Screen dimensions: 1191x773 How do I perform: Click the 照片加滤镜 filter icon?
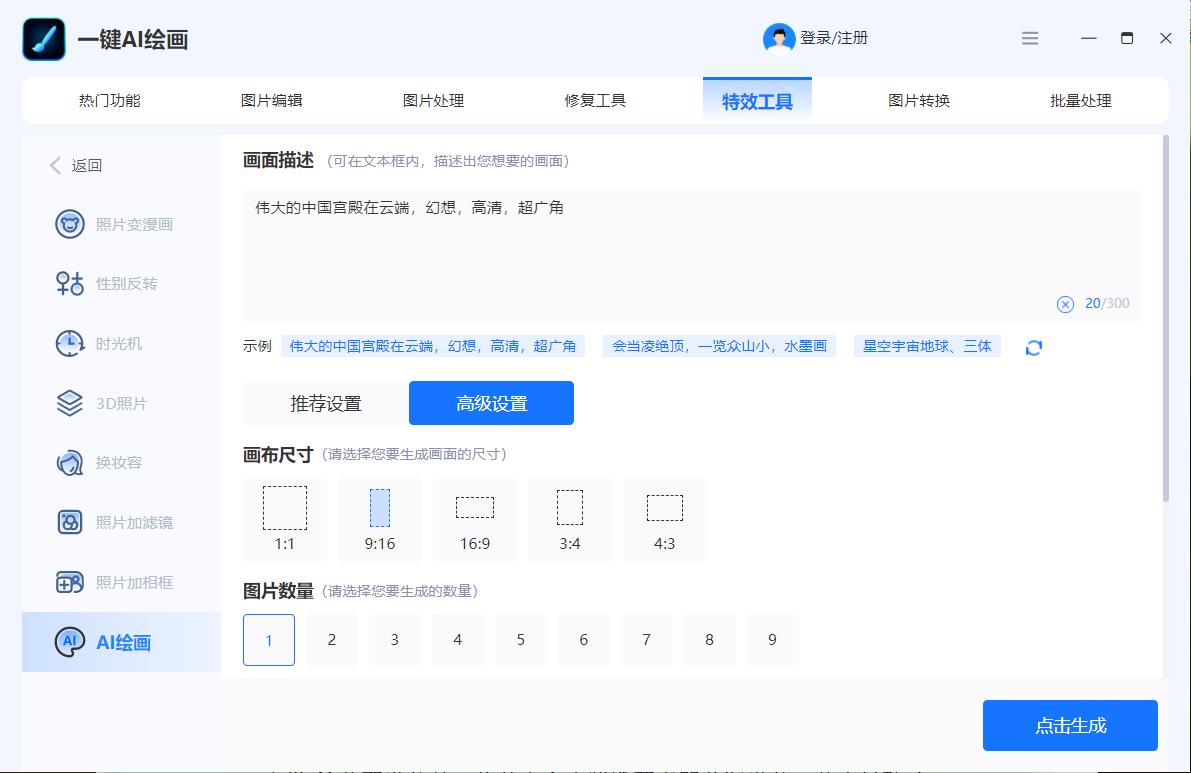(70, 522)
